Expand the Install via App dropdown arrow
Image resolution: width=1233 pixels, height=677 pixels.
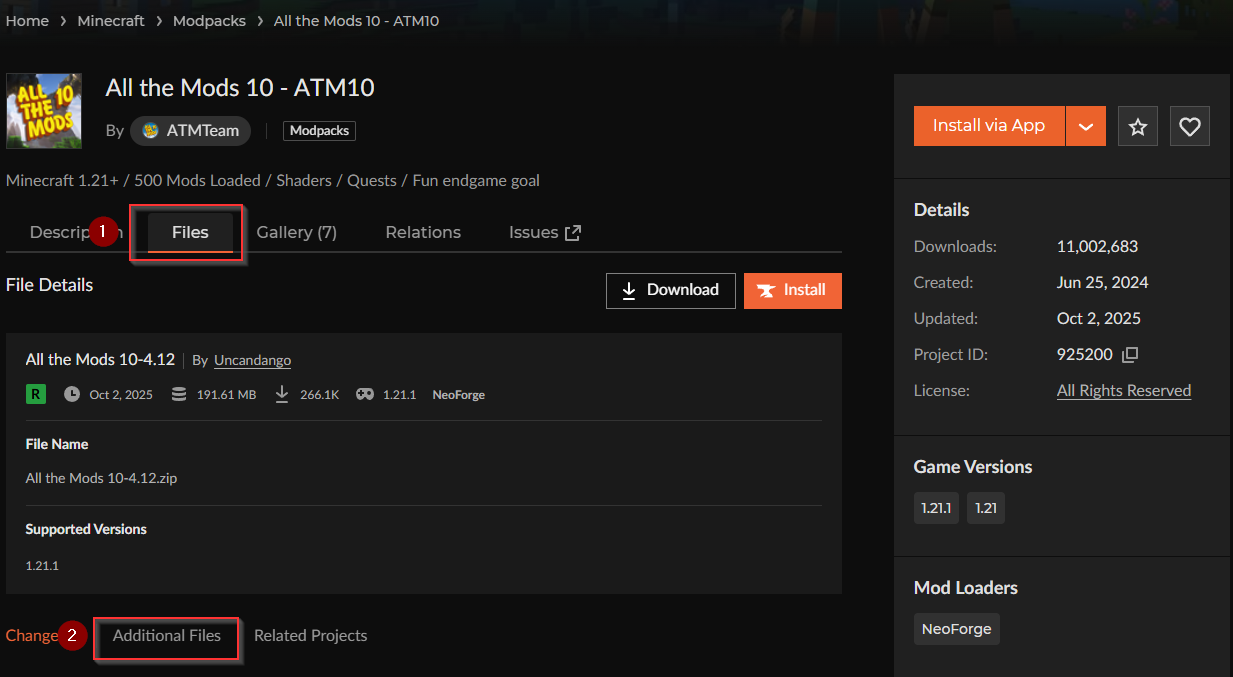tap(1085, 126)
